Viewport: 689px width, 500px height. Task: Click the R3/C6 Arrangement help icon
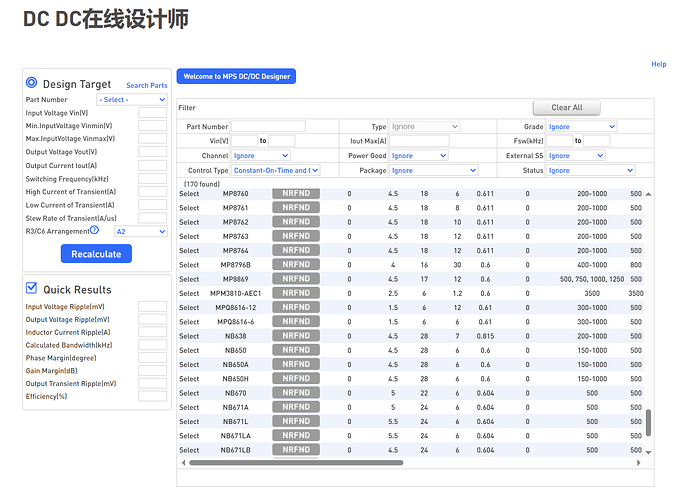[x=94, y=230]
